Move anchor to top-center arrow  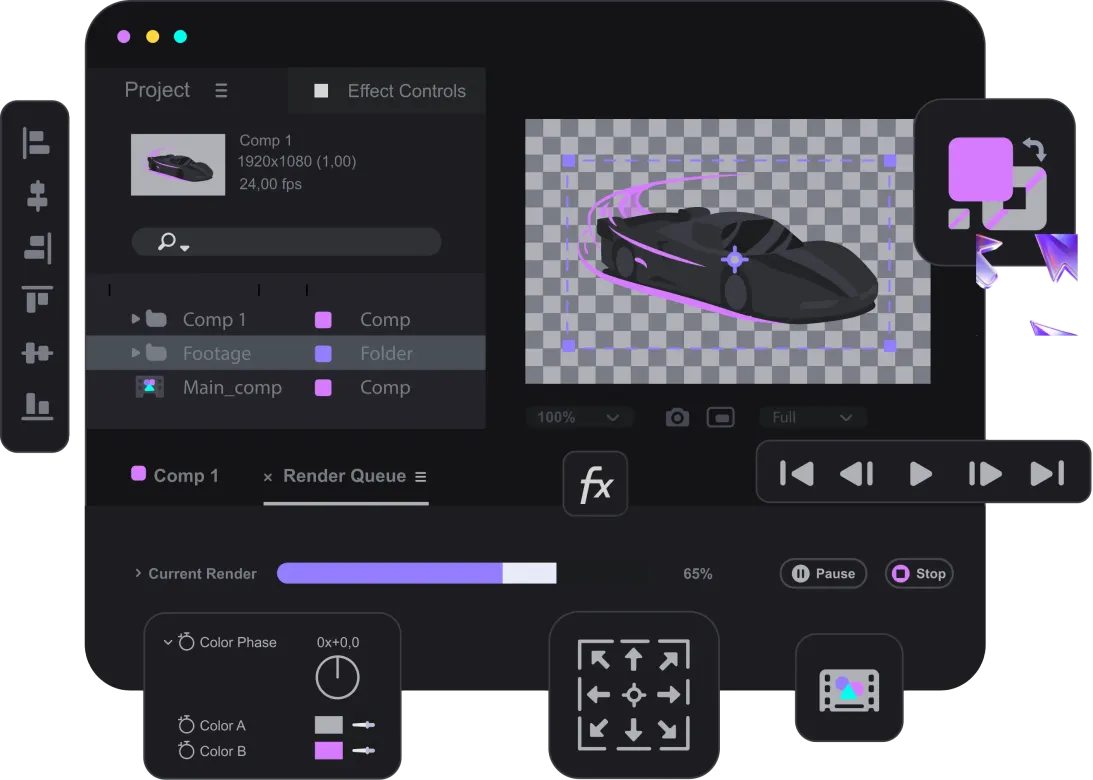(x=634, y=658)
